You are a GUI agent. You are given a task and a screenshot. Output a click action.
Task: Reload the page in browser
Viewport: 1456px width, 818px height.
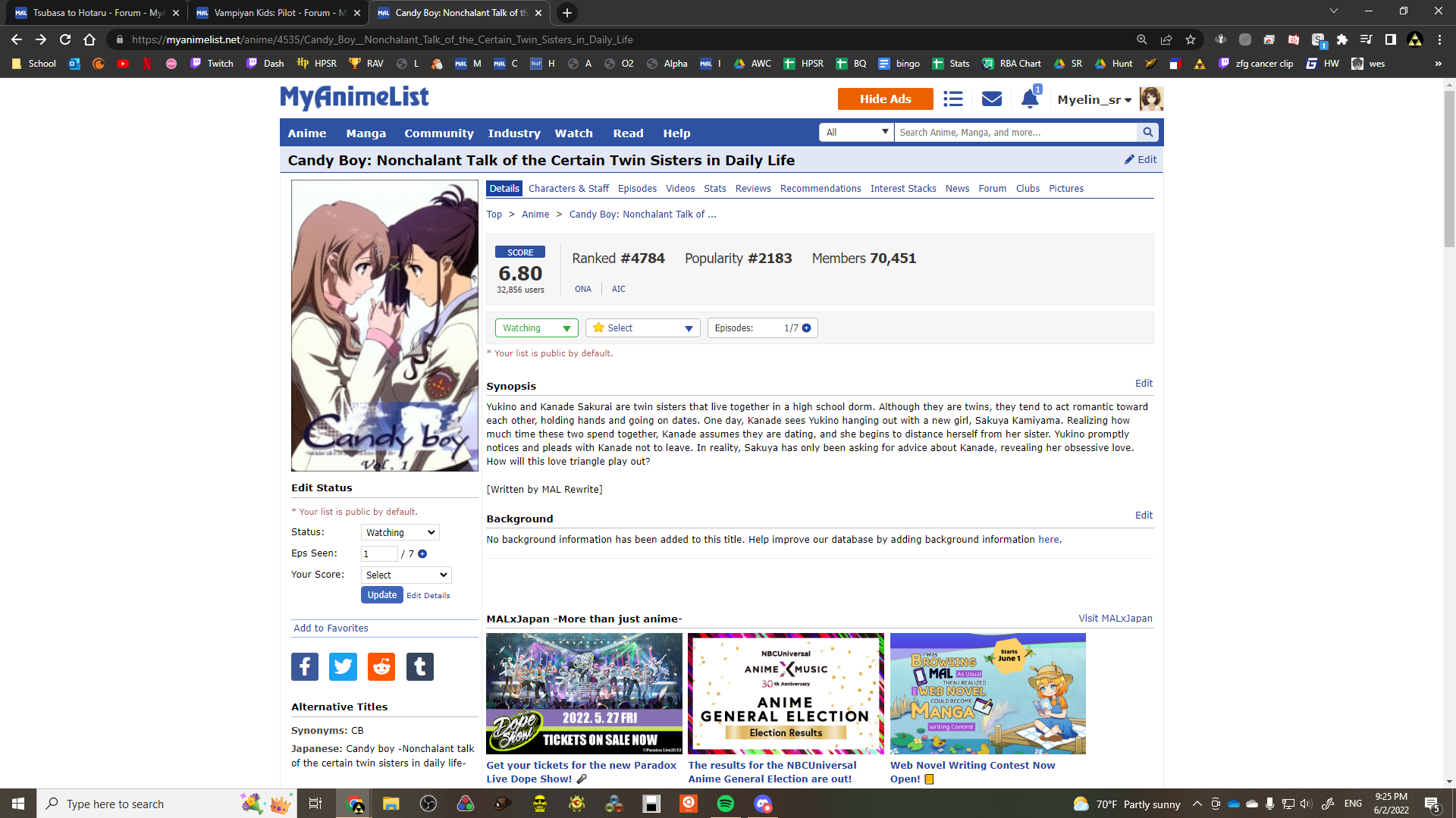65,39
